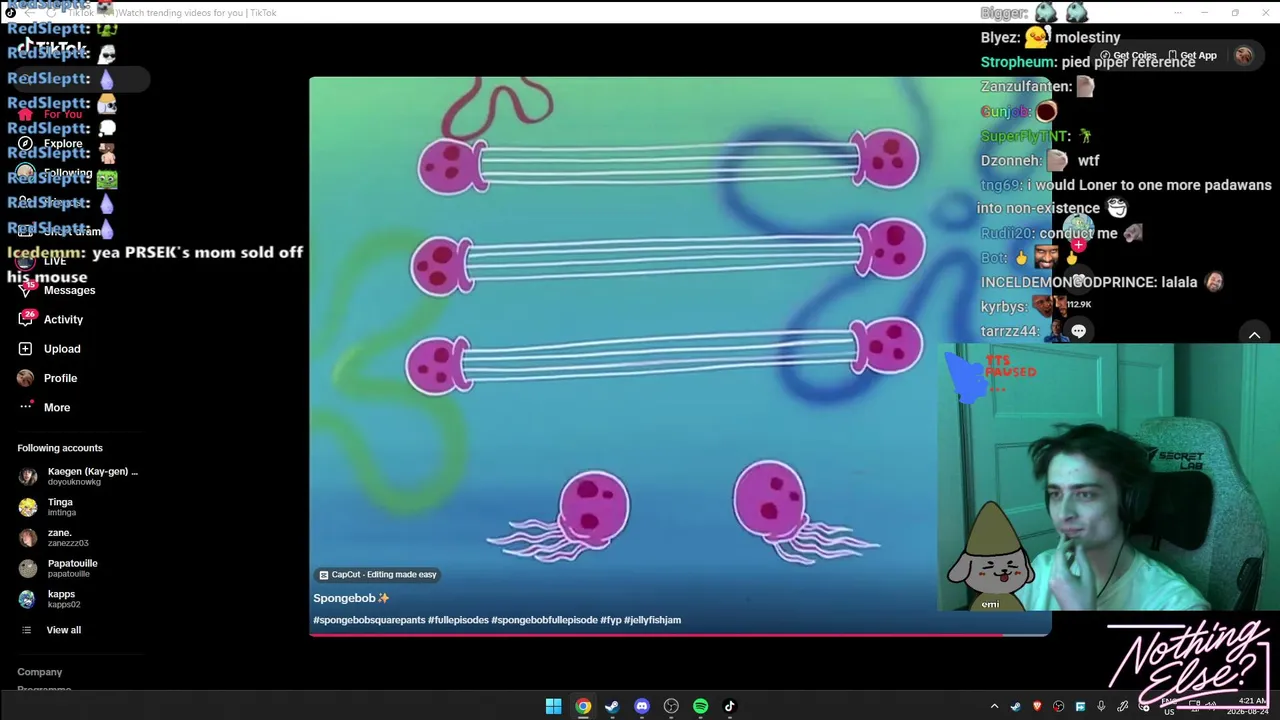This screenshot has width=1280, height=720.
Task: Open Steam from the taskbar
Action: pyautogui.click(x=612, y=706)
